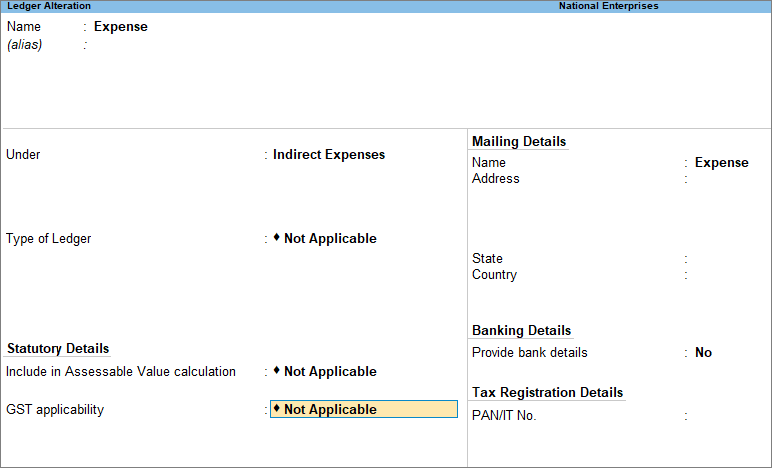The width and height of the screenshot is (772, 468).
Task: Click the 'Ledger Alteration' title
Action: pyautogui.click(x=49, y=6)
